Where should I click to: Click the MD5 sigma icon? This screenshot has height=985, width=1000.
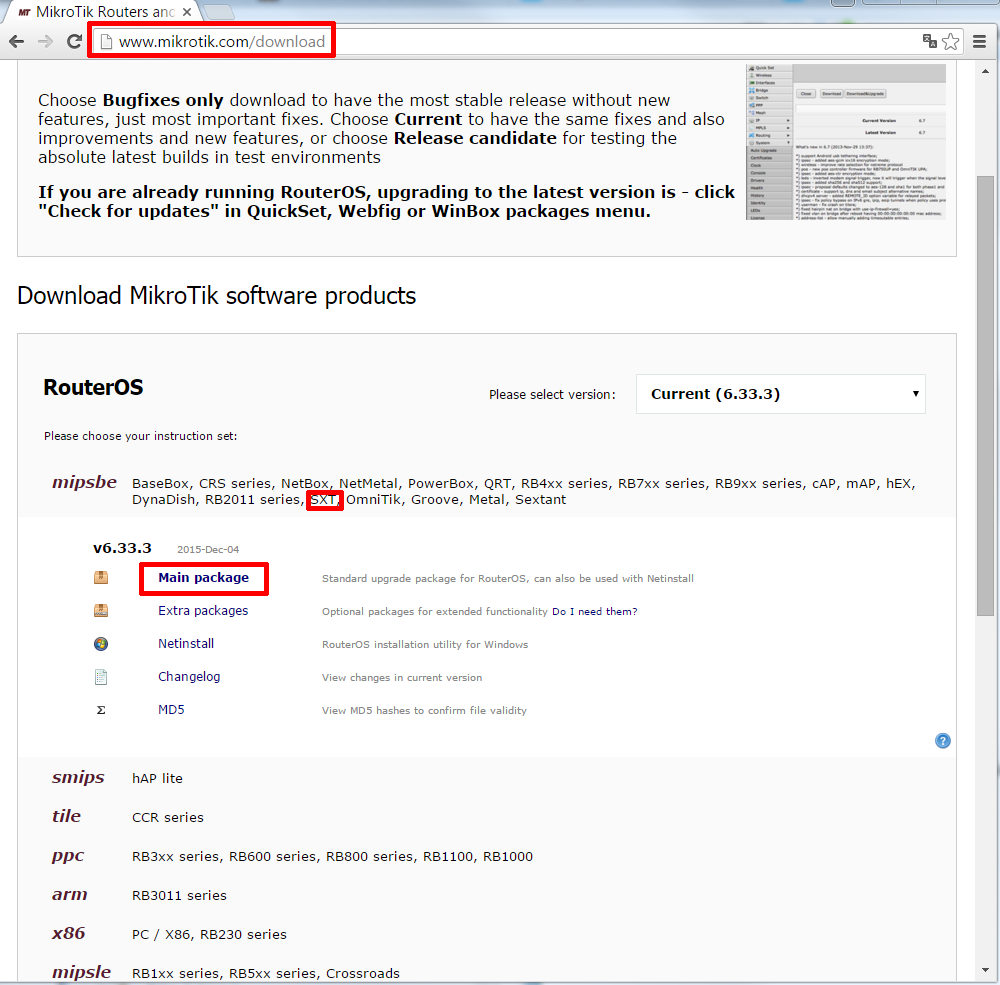pos(101,710)
